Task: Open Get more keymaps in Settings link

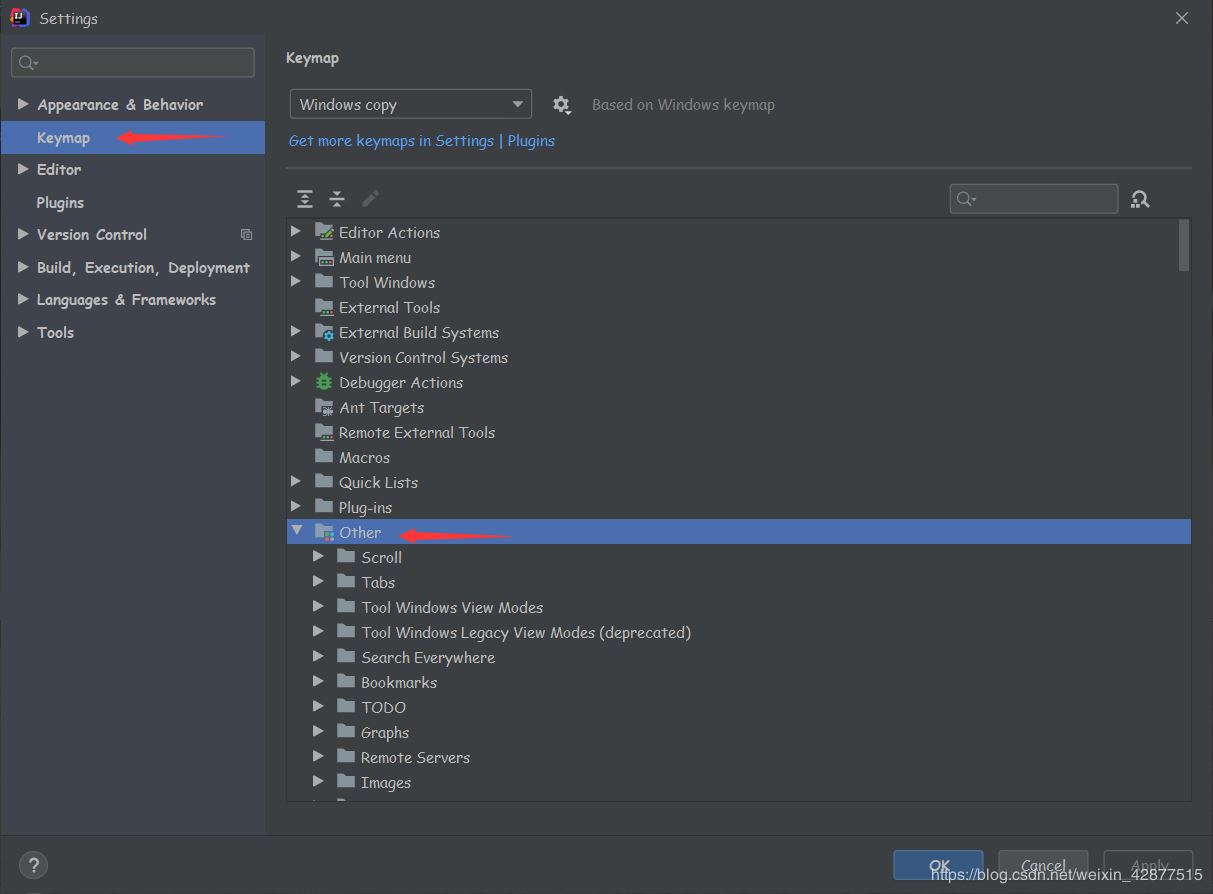Action: tap(391, 141)
